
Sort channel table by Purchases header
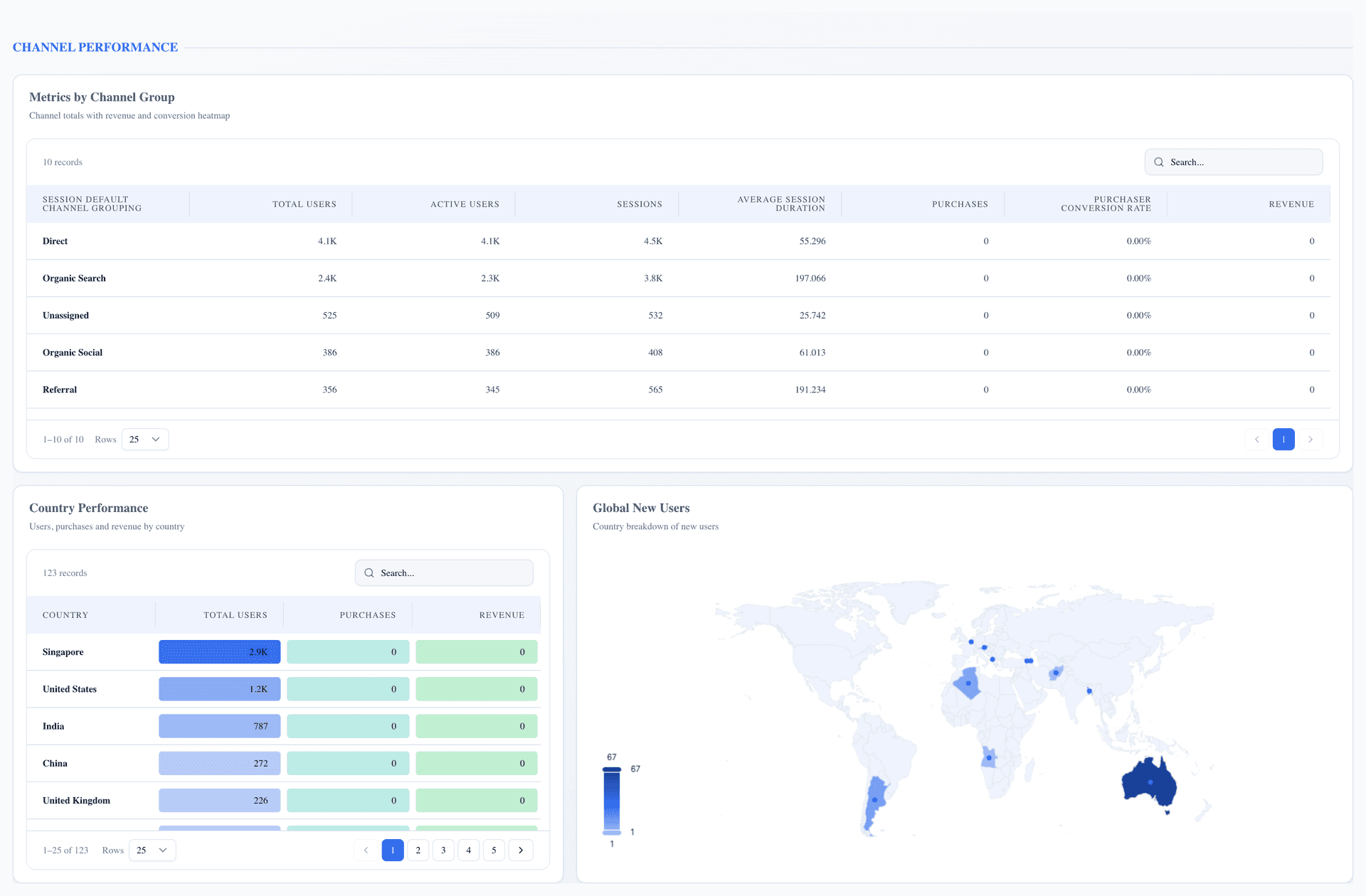[923, 204]
